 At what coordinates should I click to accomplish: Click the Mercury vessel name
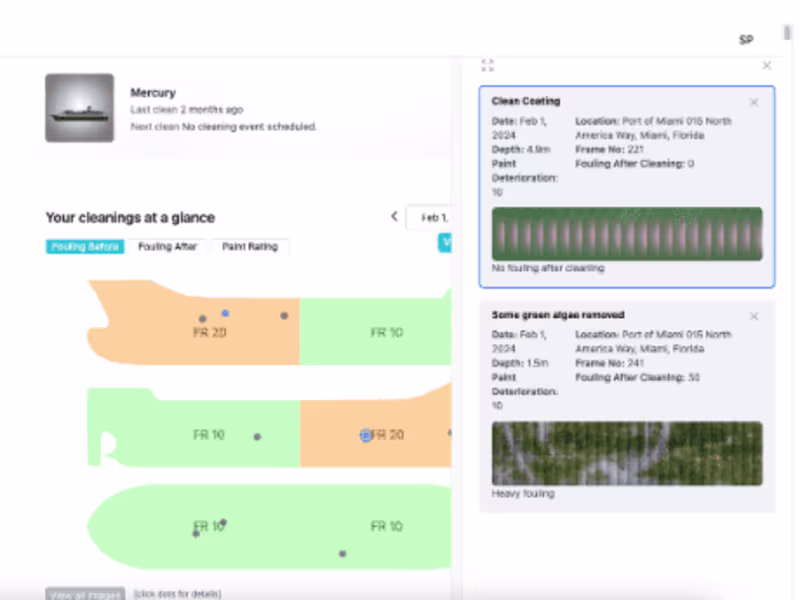153,92
